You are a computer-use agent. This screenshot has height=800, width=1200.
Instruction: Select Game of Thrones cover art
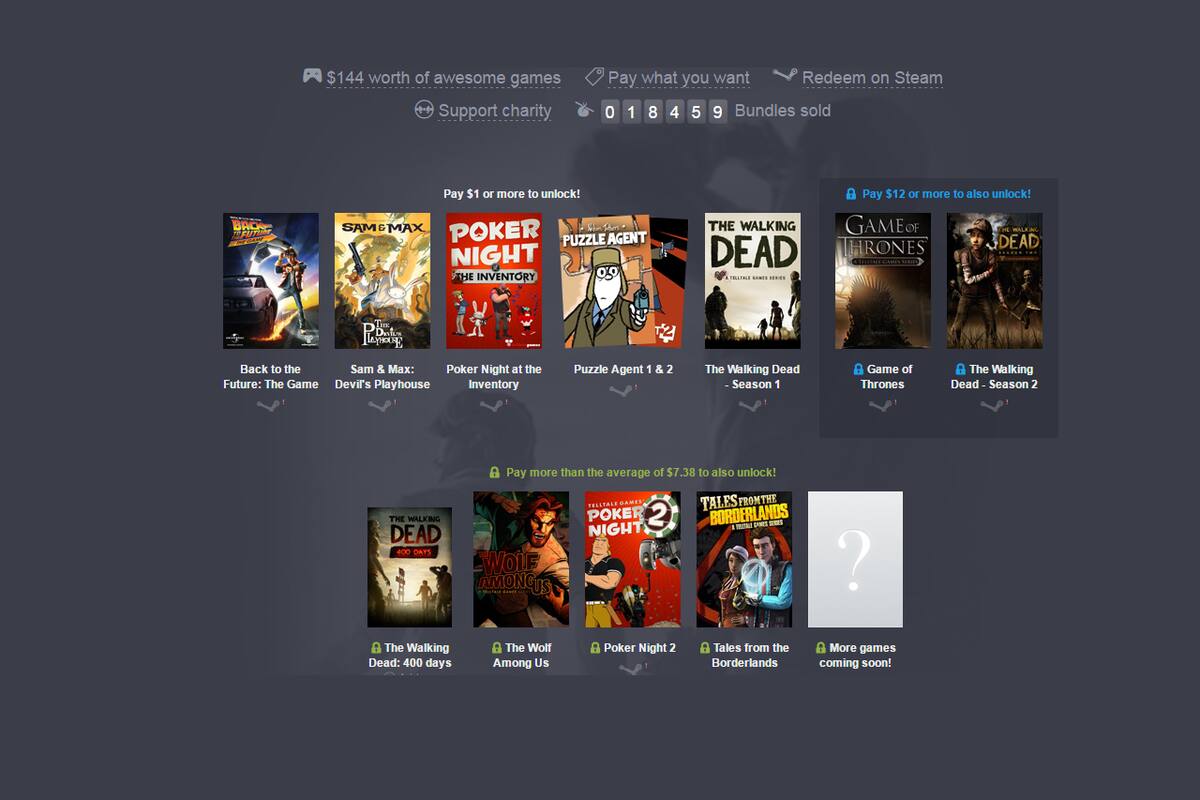point(883,281)
